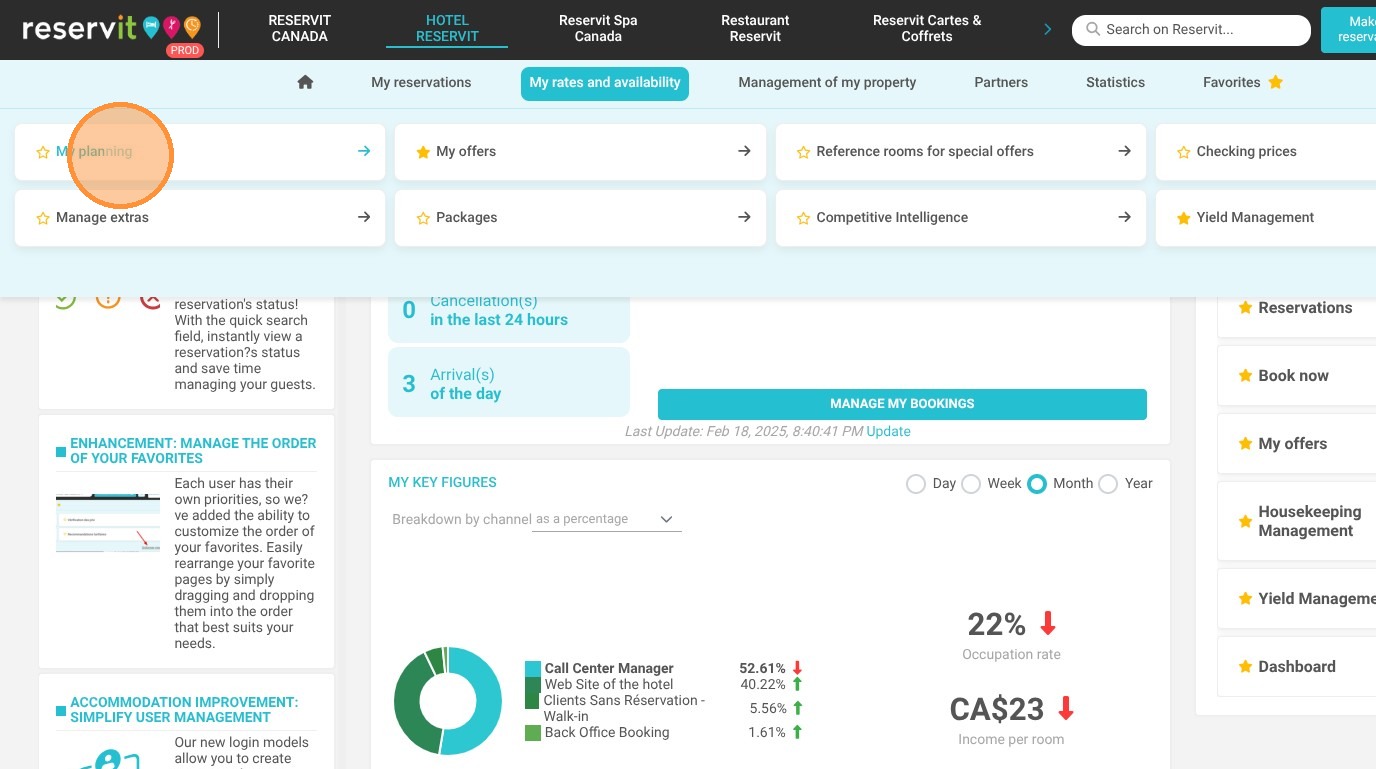The image size is (1376, 769).
Task: Click the red PROD badge
Action: (185, 50)
